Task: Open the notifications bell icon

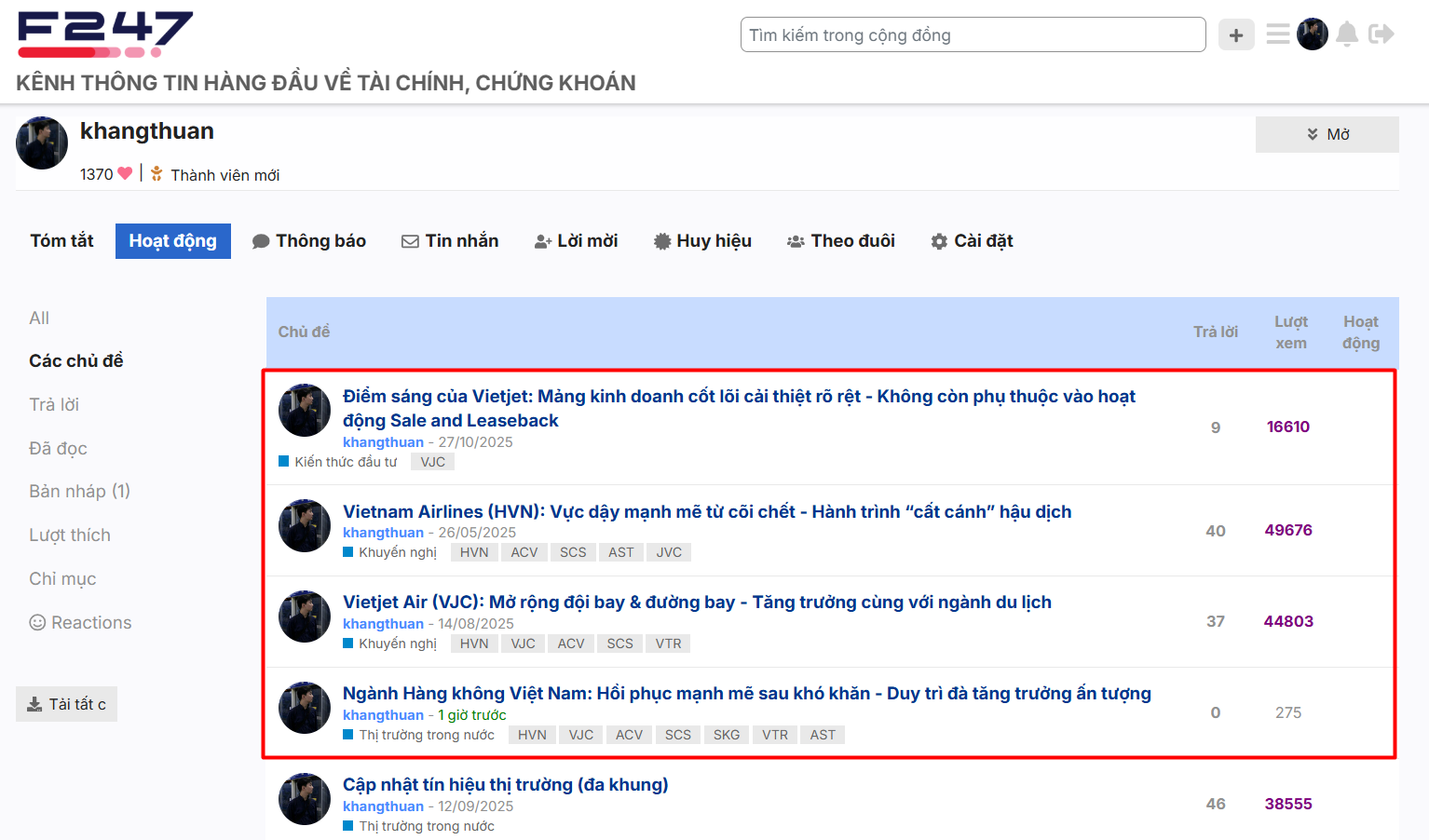Action: [x=1347, y=34]
